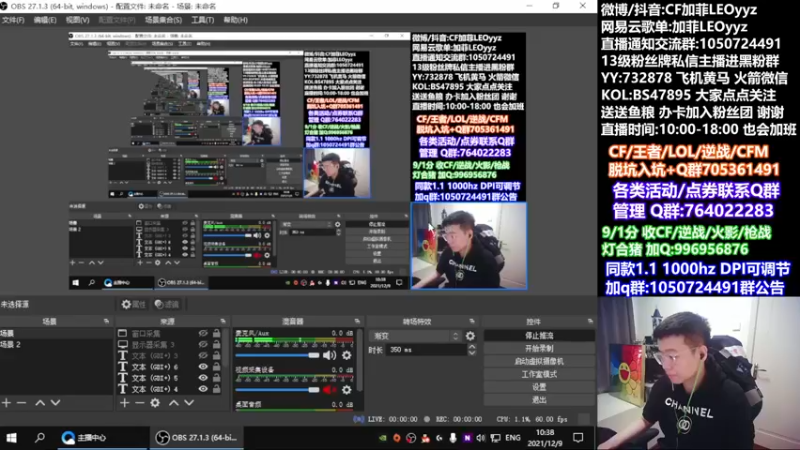The image size is (800, 450).
Task: Pop out the 来源 sources dock
Action: click(x=223, y=321)
